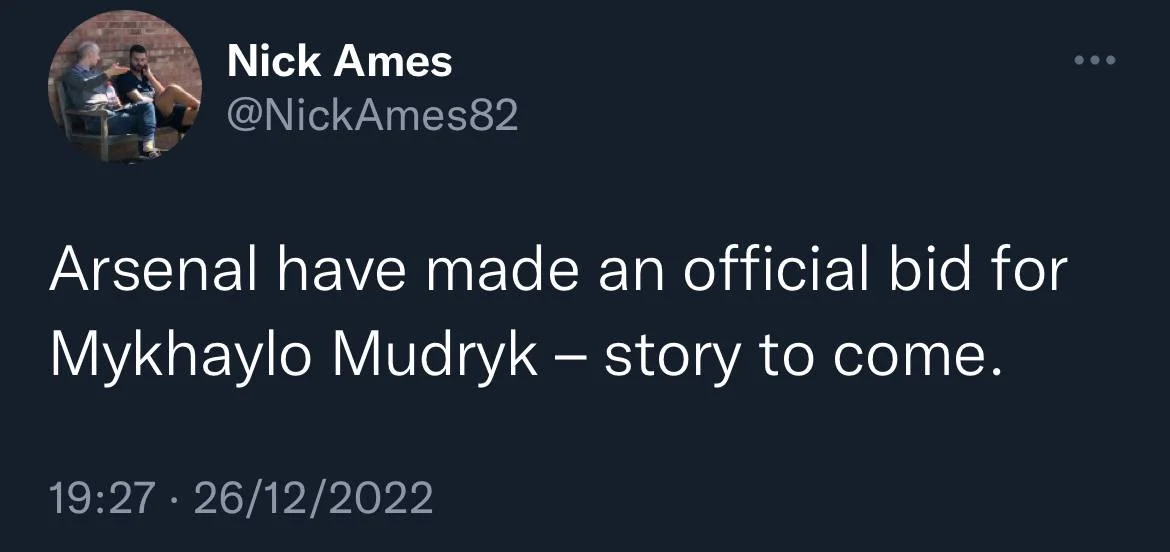Image resolution: width=1170 pixels, height=552 pixels.
Task: Click the word Arsenal in the tweet
Action: [140, 273]
